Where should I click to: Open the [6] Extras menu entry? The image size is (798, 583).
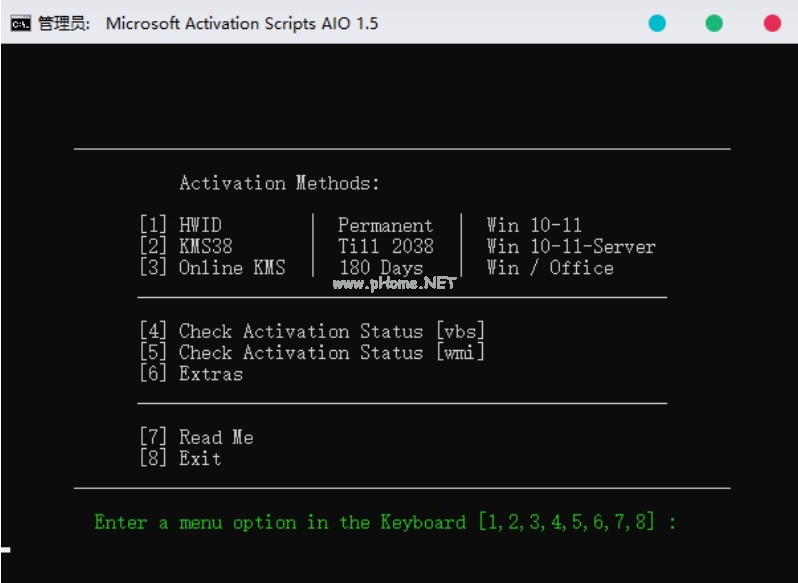(x=191, y=374)
